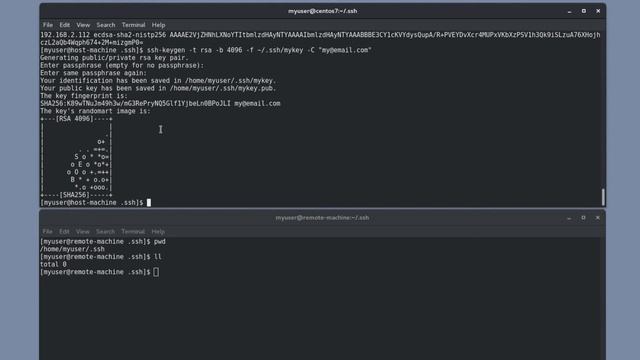Click the 'll' command in remote terminal
Viewport: 640px width, 360px height.
(x=158, y=257)
